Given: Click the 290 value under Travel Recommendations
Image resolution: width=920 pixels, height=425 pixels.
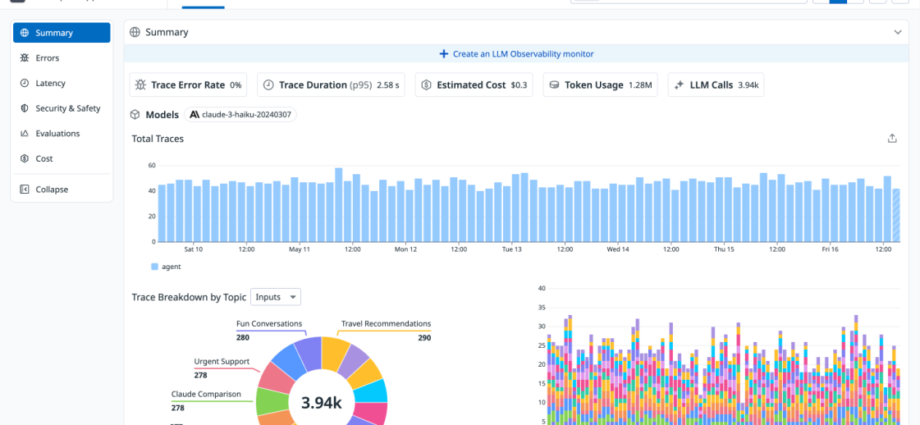Looking at the screenshot, I should point(425,338).
